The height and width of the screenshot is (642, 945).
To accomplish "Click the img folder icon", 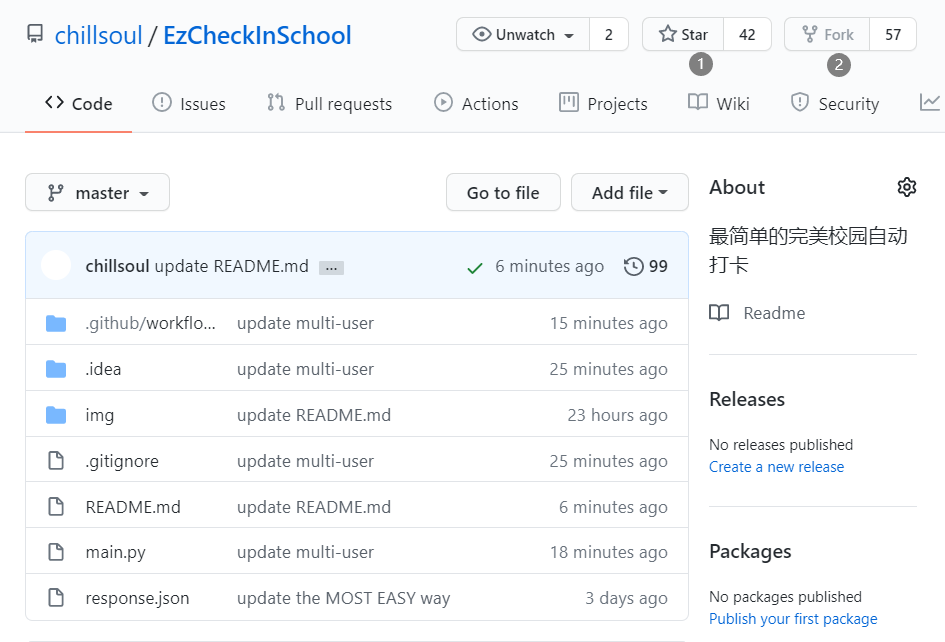I will tap(56, 415).
